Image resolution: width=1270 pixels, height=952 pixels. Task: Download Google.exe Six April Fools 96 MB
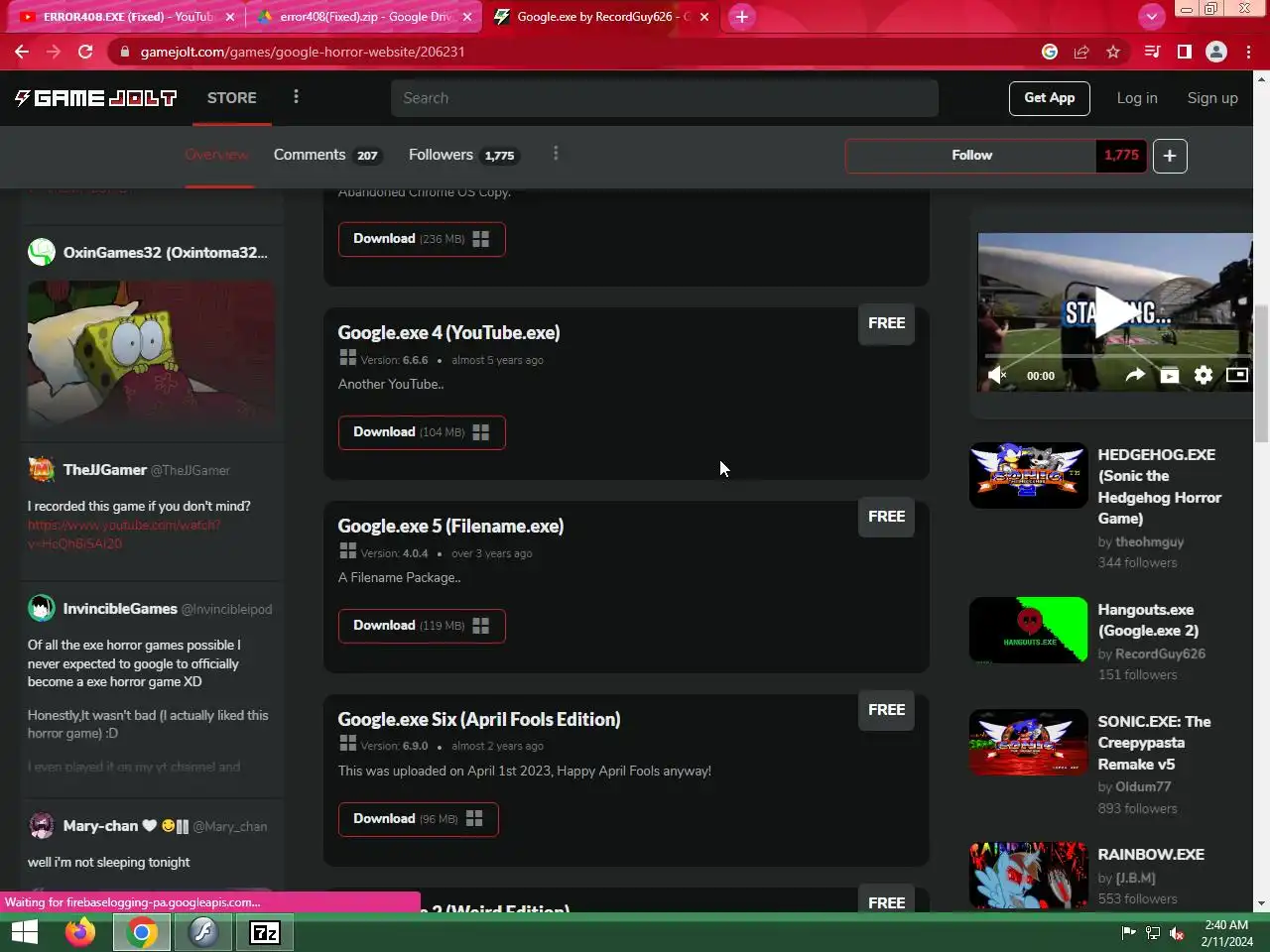[418, 819]
